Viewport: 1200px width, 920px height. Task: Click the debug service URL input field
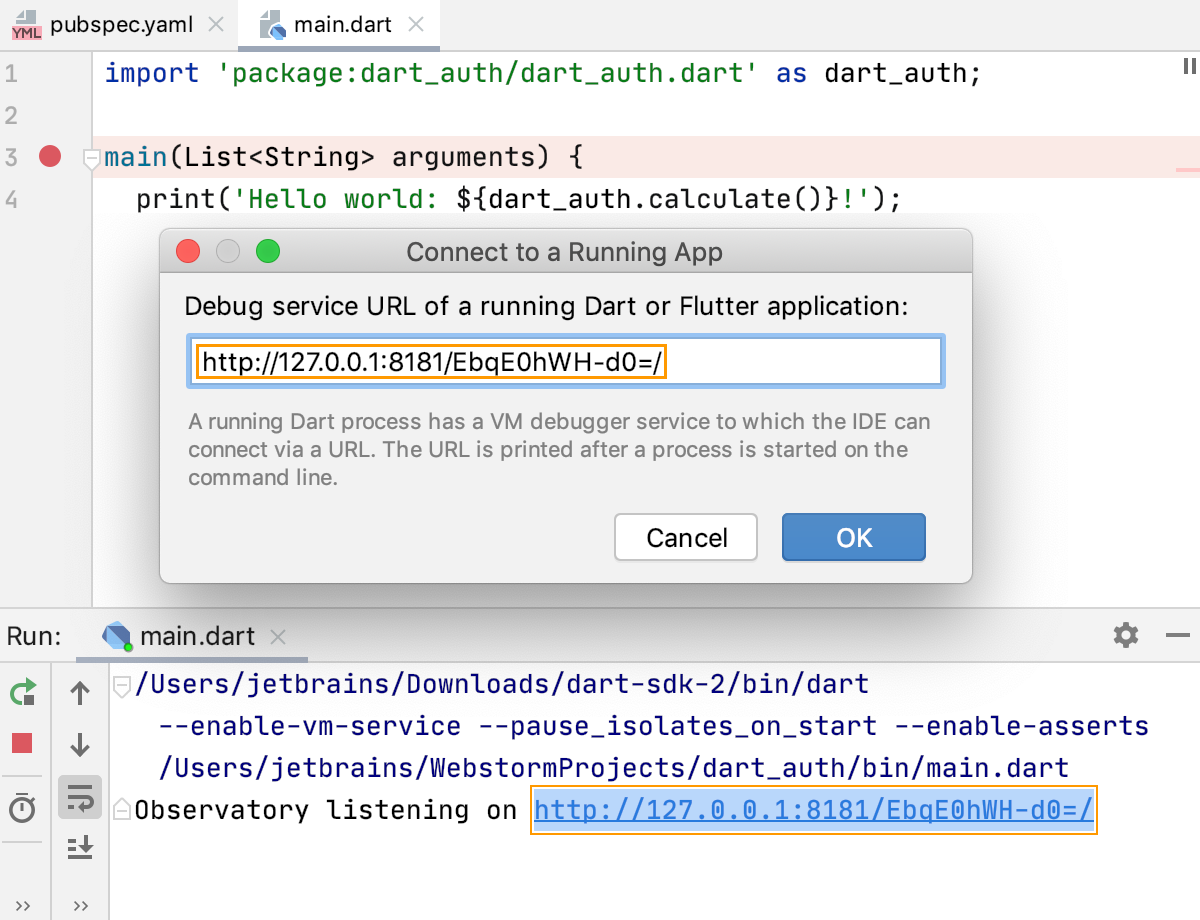(567, 362)
